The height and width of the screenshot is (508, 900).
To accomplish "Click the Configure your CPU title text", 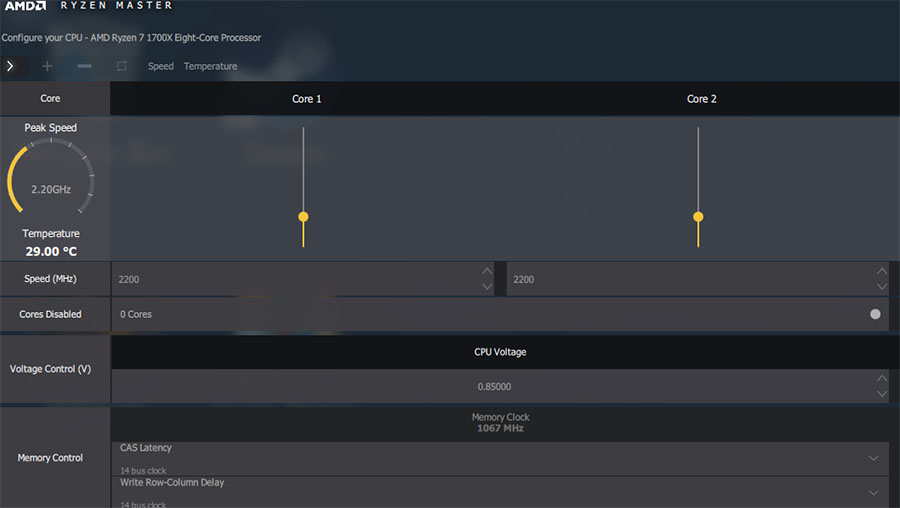I will 131,37.
